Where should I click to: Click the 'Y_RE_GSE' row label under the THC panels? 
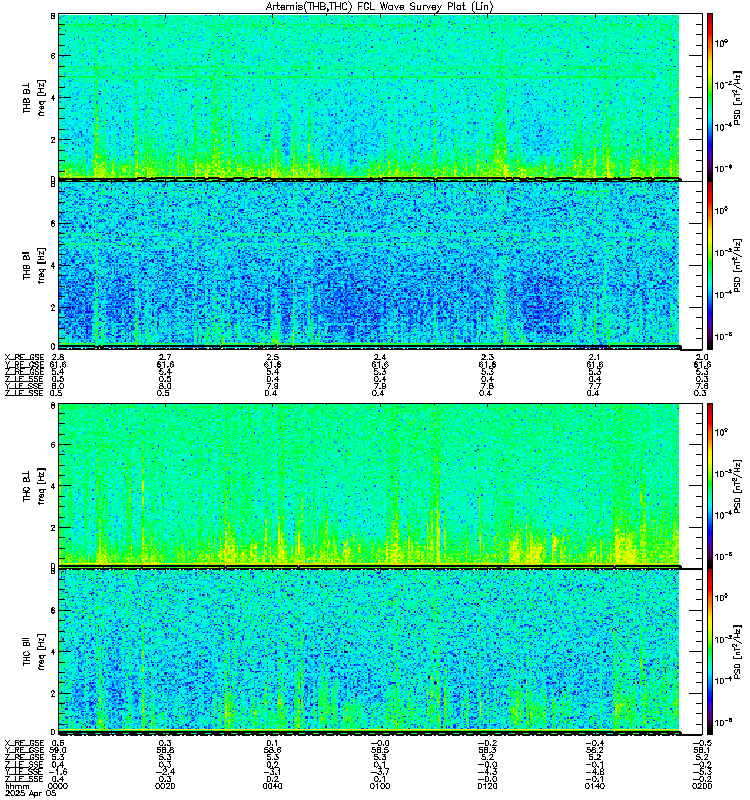click(24, 750)
